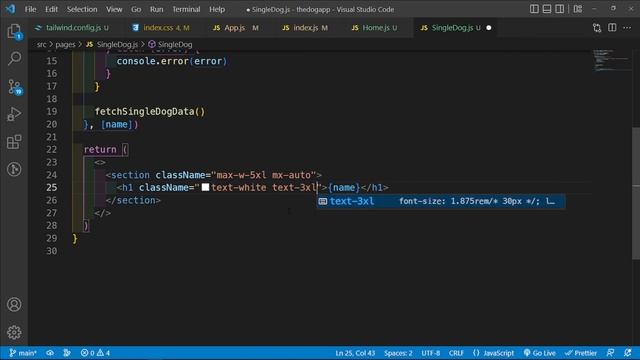The image size is (640, 360).
Task: Click the minimap code preview
Action: click(x=611, y=60)
